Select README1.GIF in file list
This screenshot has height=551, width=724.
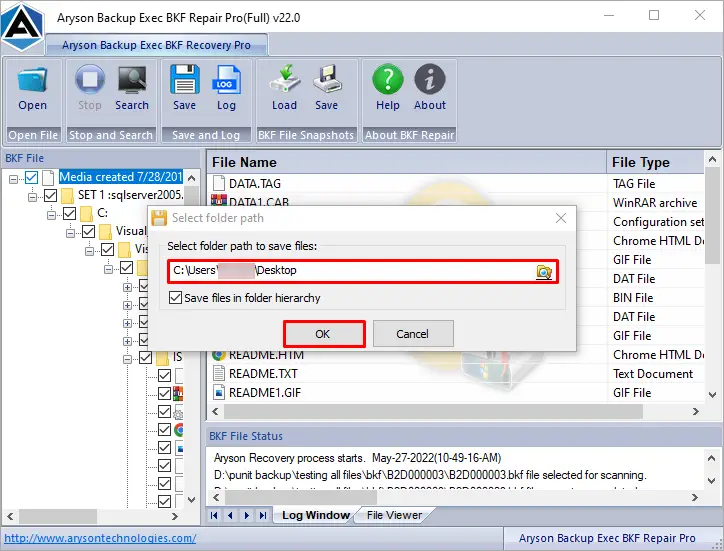265,393
